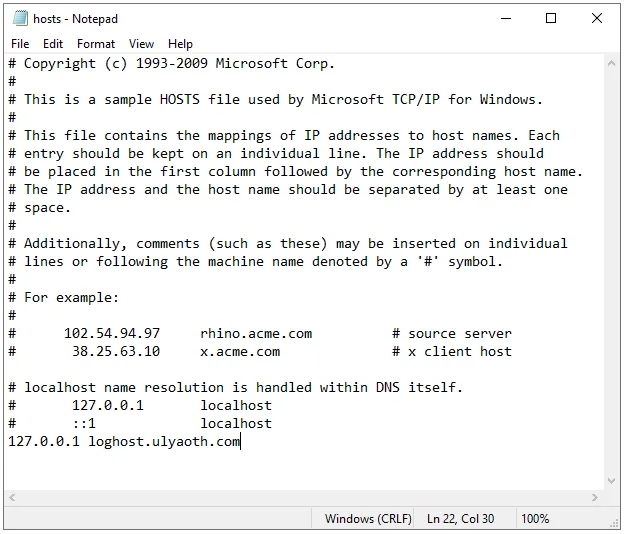Click the horizontal scrollbar right arrow
The image size is (625, 534).
(597, 498)
